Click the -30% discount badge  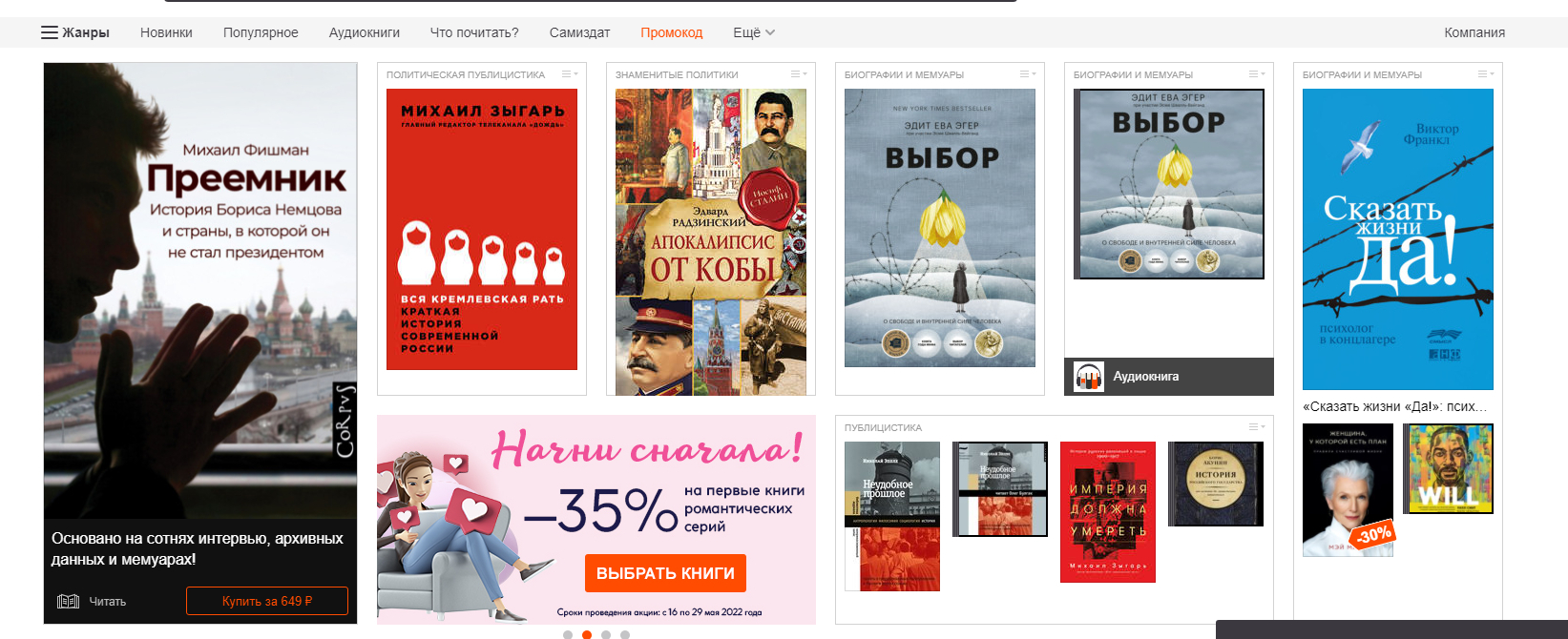coord(1373,536)
